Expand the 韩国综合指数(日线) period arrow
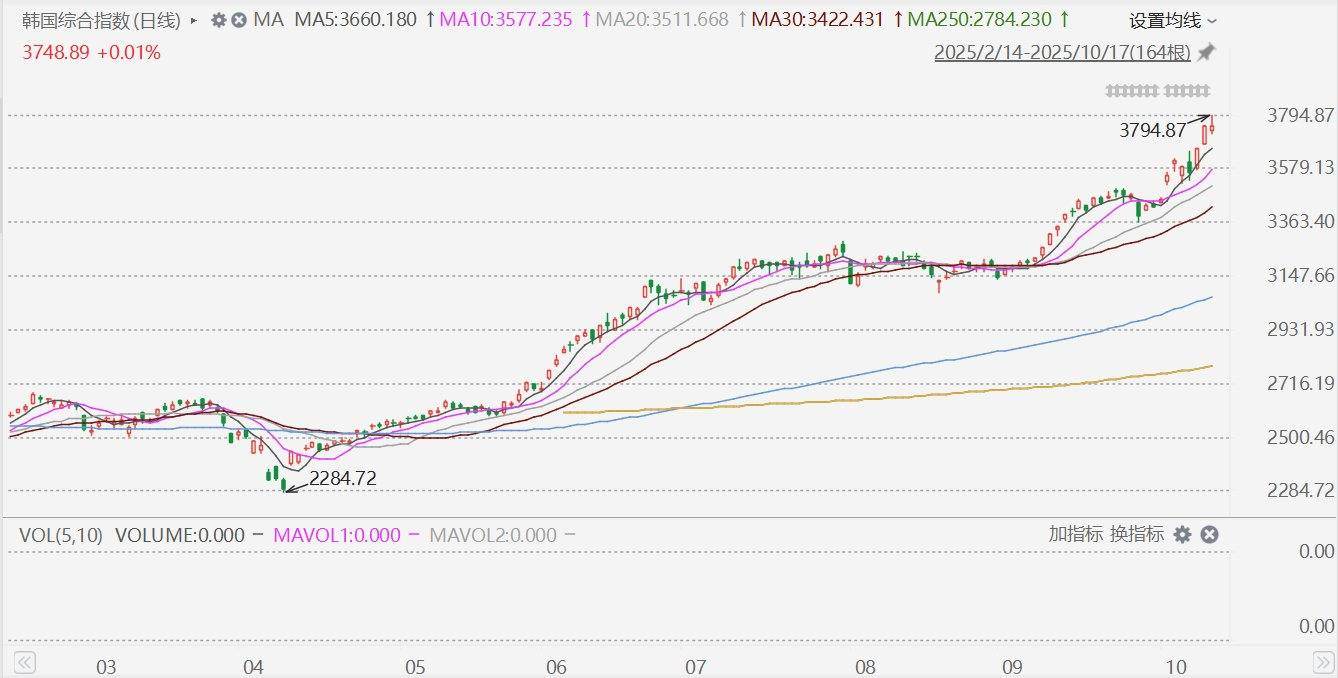Screen dimensions: 1338x678 click(x=193, y=20)
